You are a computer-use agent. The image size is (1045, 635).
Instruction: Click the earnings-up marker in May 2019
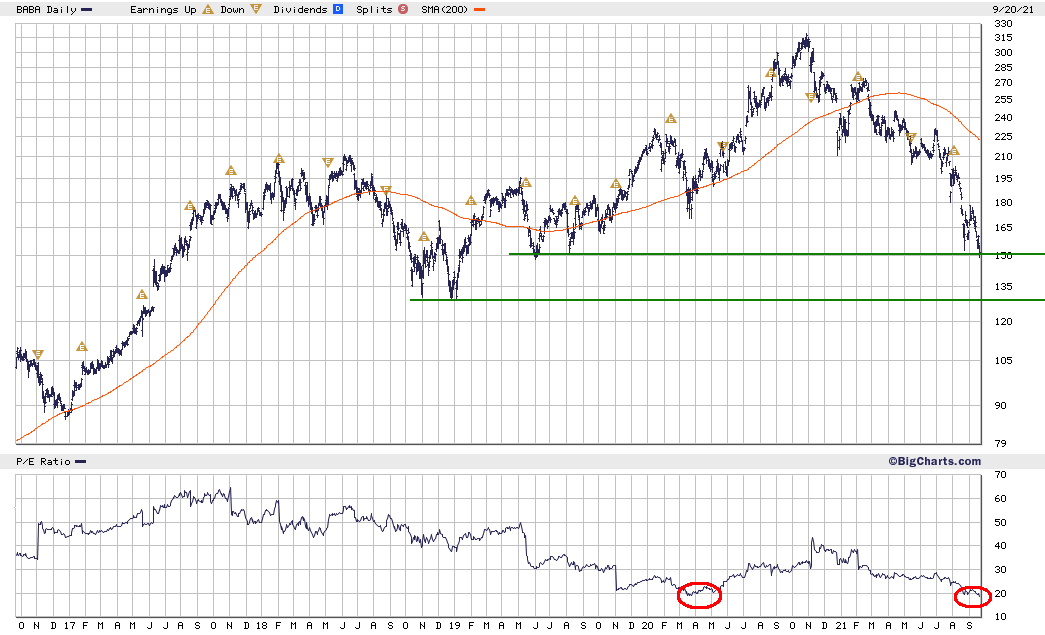526,182
